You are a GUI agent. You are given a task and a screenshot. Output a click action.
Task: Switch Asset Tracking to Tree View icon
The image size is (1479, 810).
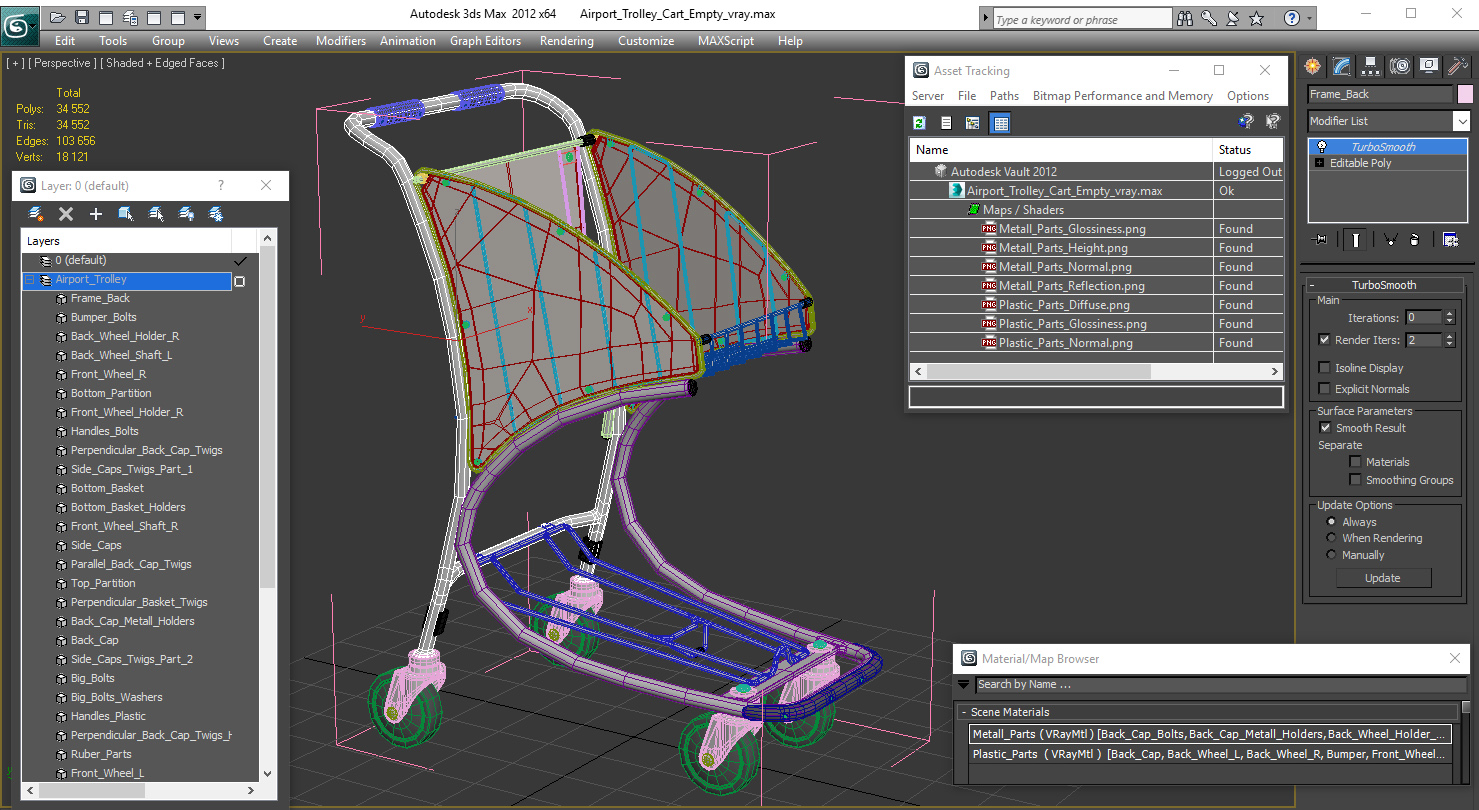(x=972, y=123)
